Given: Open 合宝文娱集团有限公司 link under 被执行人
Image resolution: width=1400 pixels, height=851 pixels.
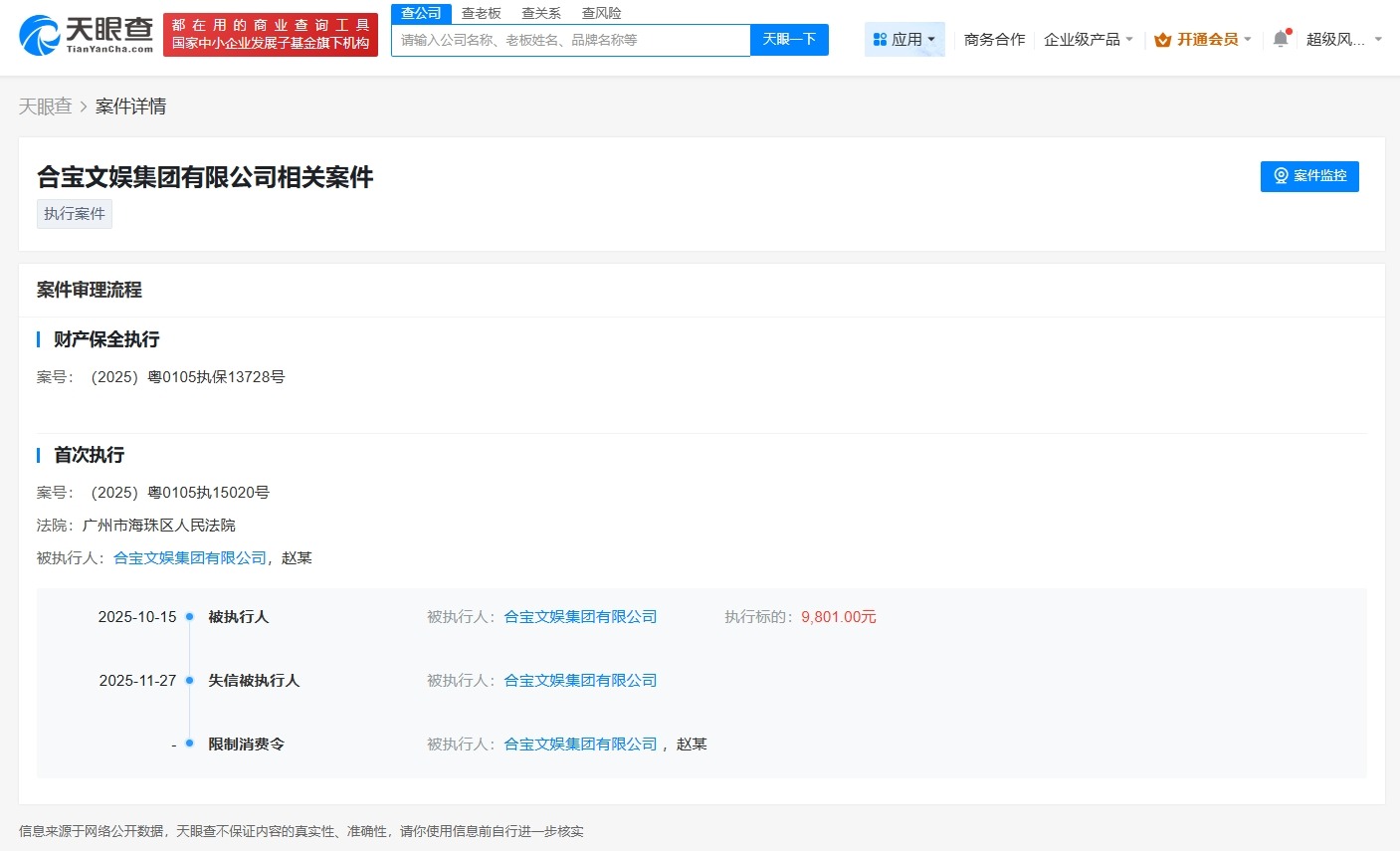Looking at the screenshot, I should [x=189, y=557].
